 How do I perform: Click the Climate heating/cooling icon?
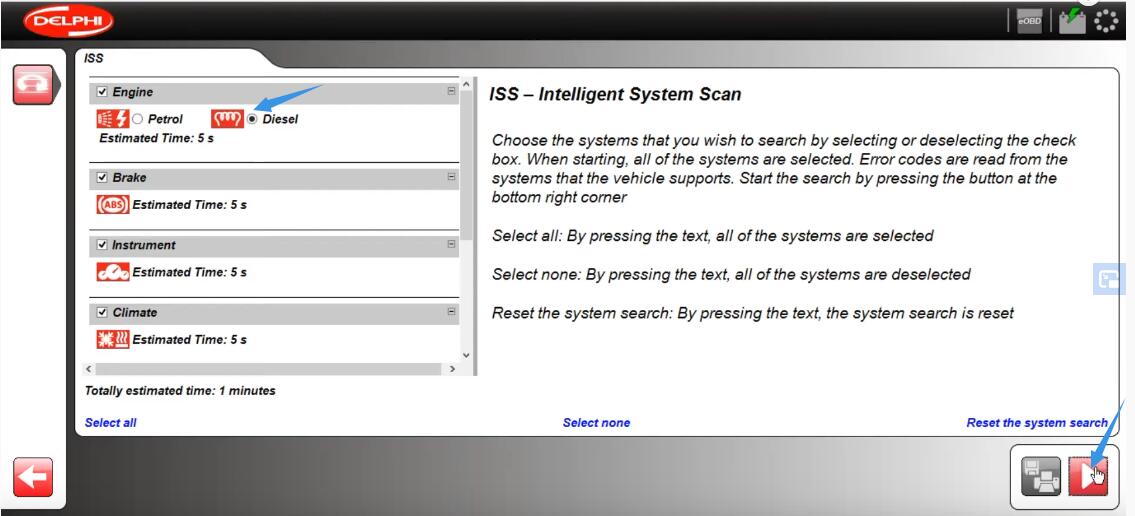pyautogui.click(x=112, y=339)
